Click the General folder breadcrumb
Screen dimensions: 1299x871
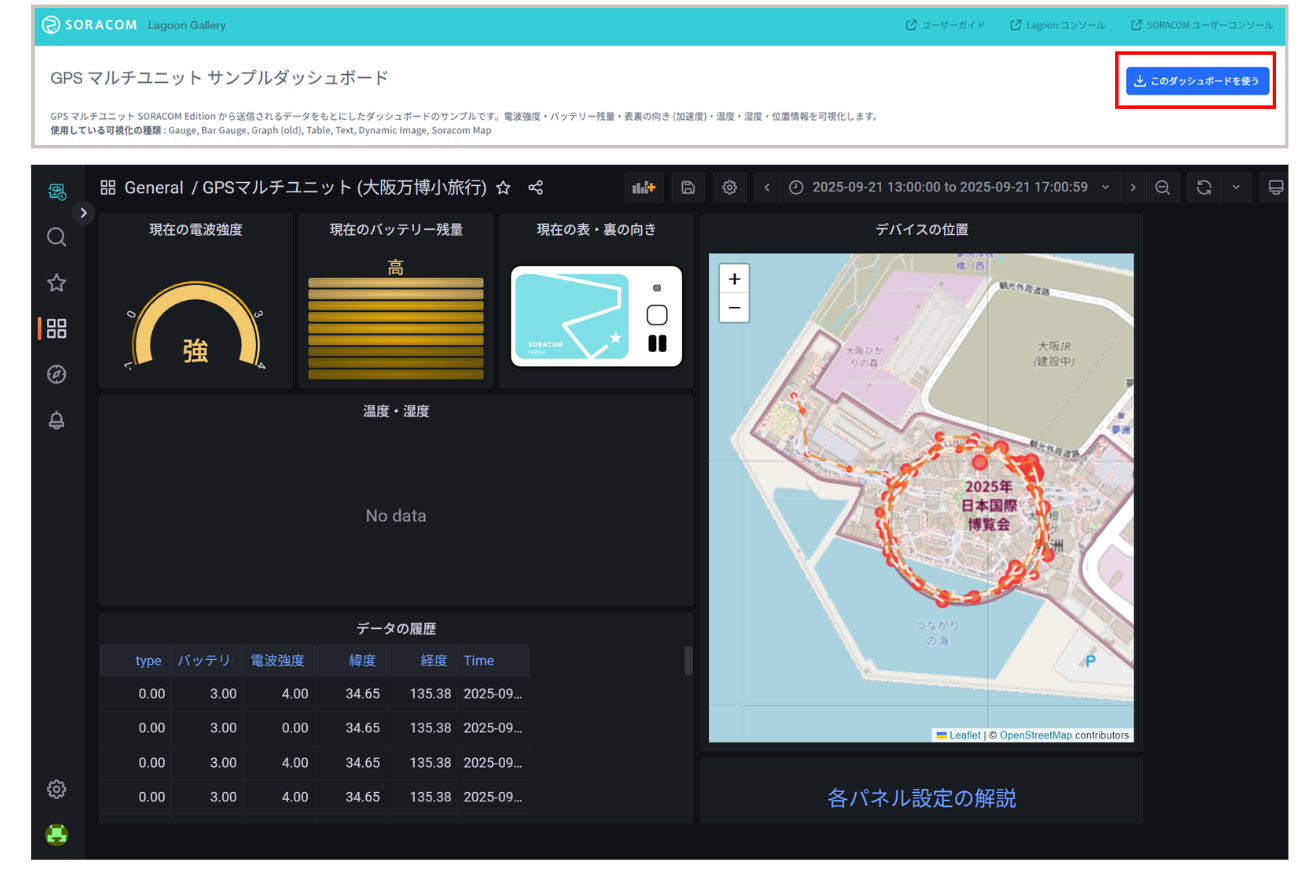[x=154, y=187]
